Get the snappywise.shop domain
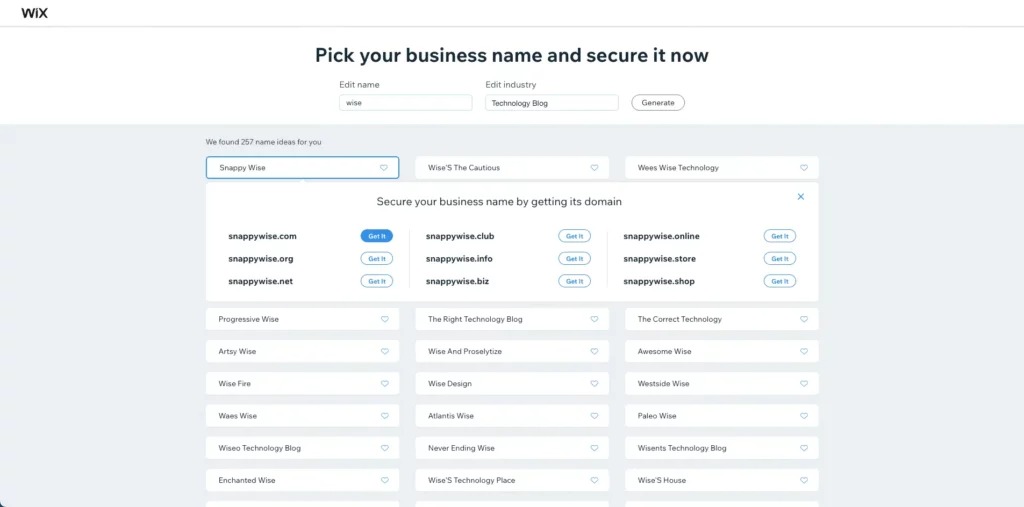The width and height of the screenshot is (1024, 507). pyautogui.click(x=780, y=281)
